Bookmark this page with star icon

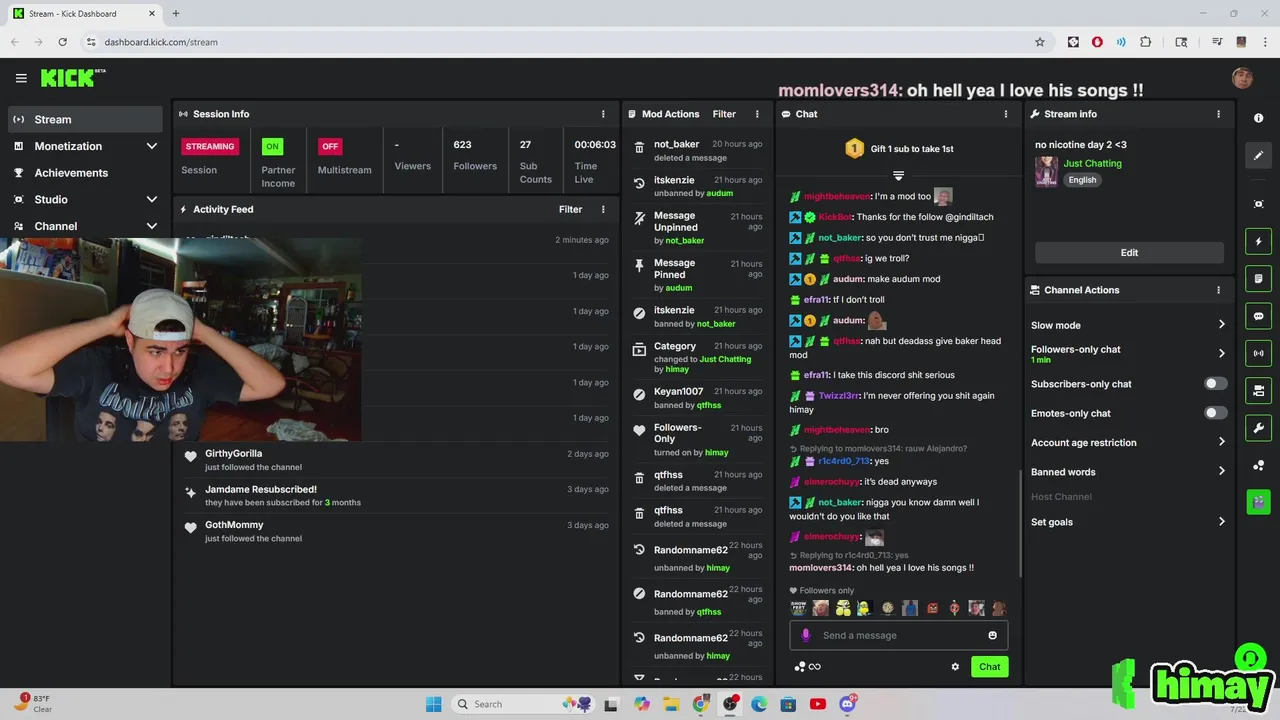1040,42
